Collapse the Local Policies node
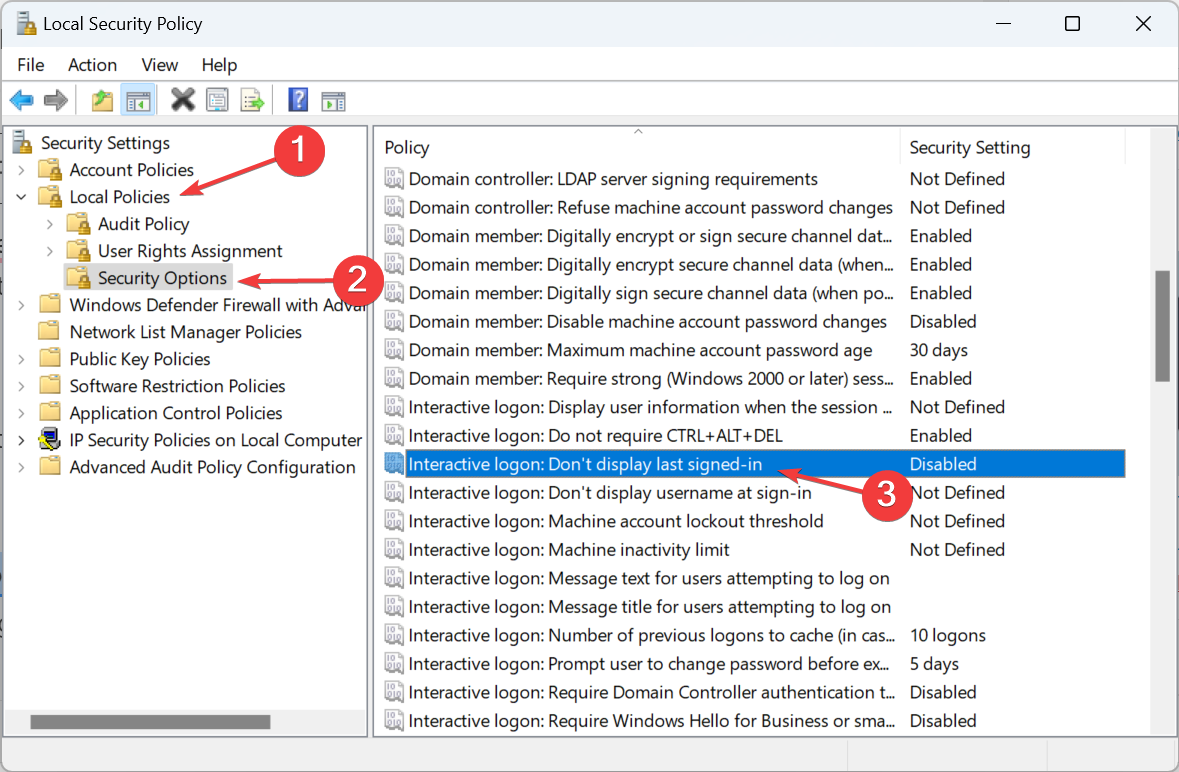 pos(22,197)
